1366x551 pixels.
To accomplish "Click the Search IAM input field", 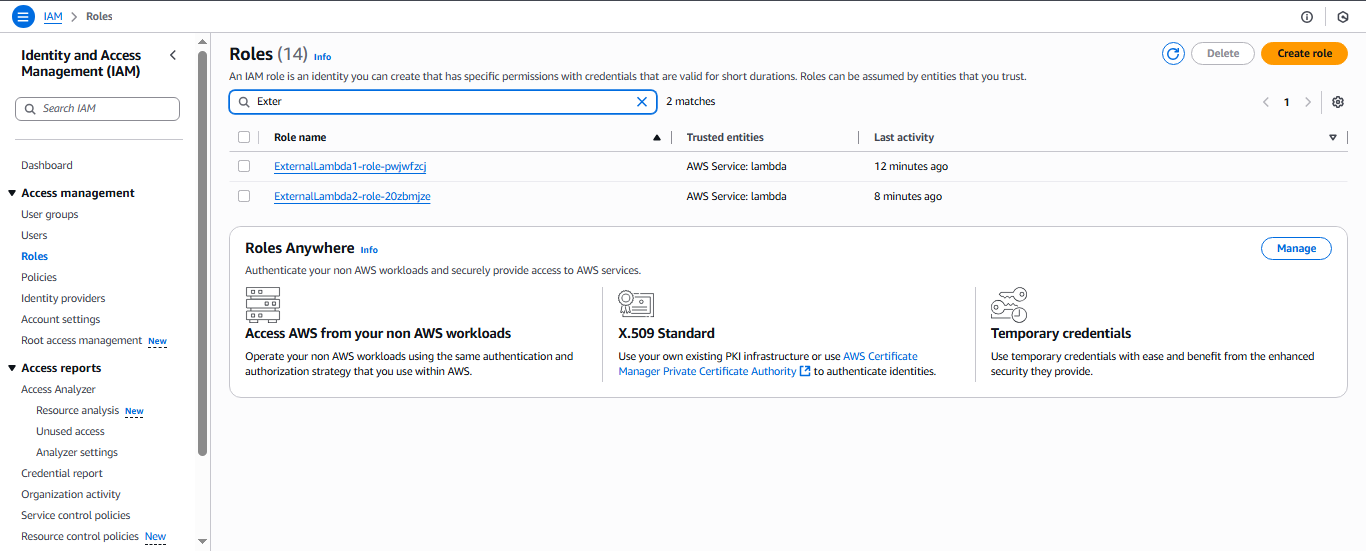I will [98, 109].
